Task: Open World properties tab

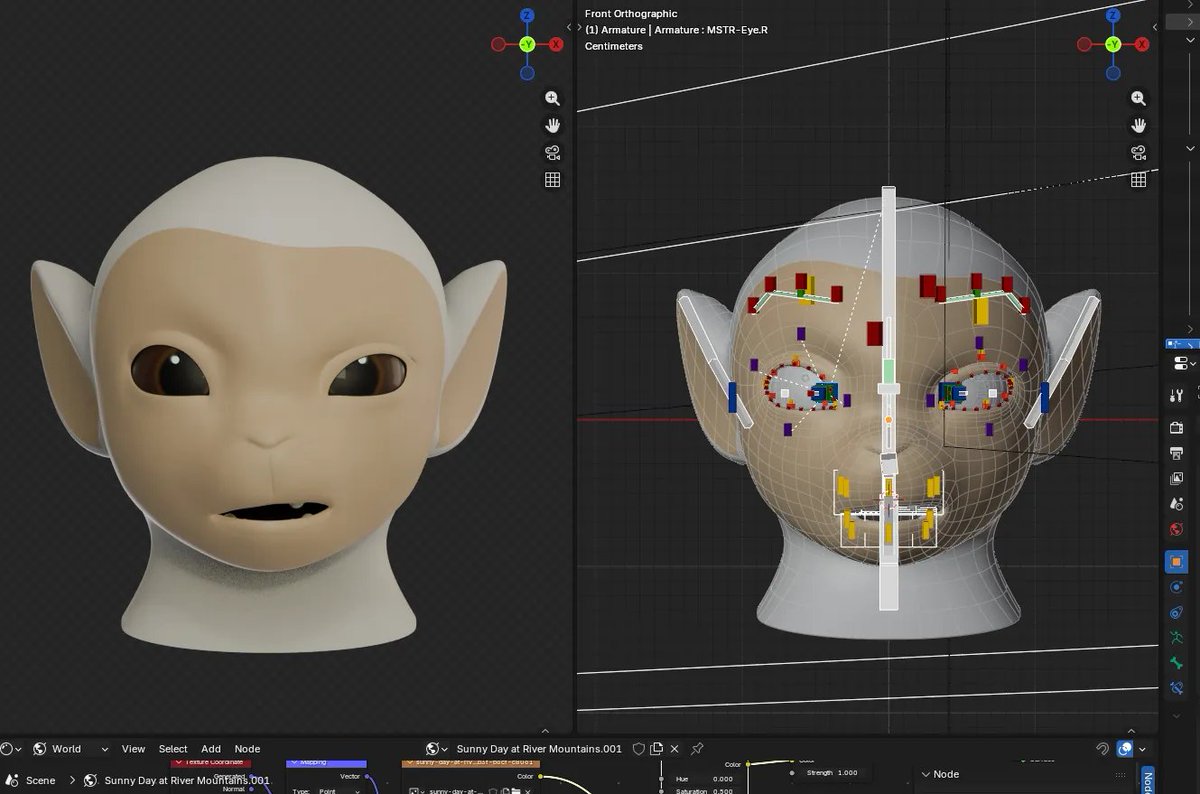Action: click(1177, 530)
